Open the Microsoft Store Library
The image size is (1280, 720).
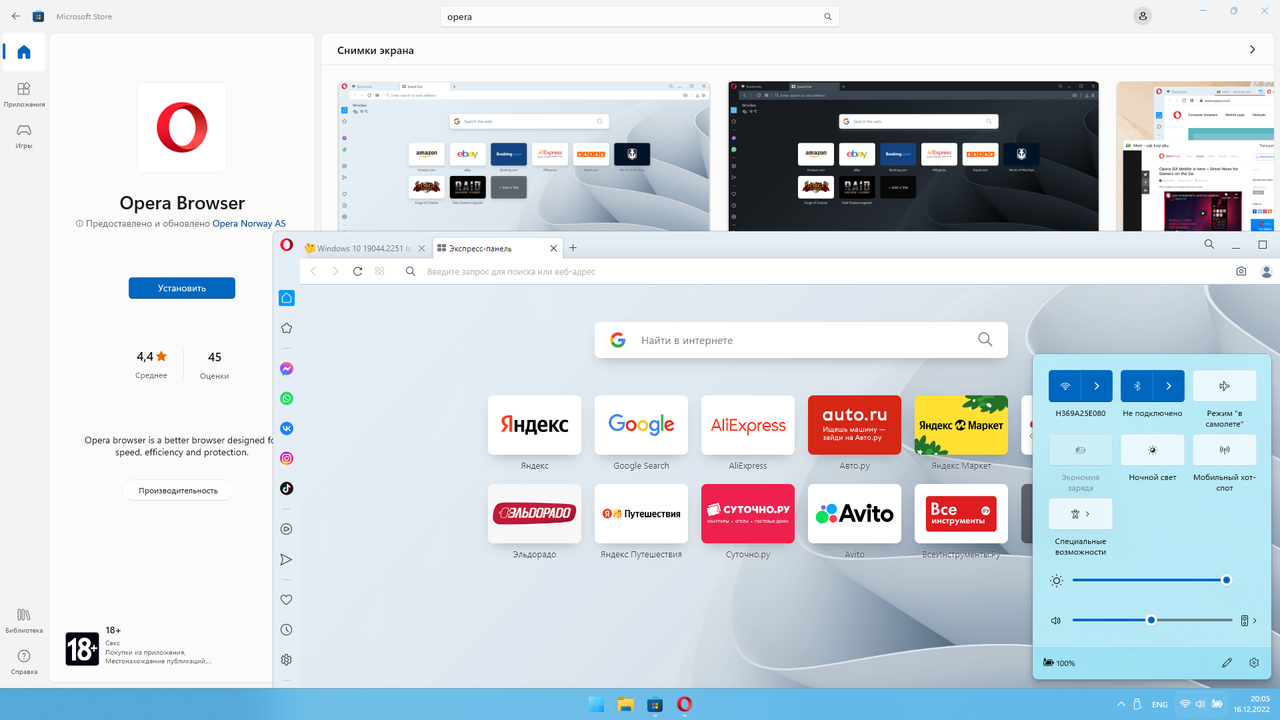[x=24, y=620]
